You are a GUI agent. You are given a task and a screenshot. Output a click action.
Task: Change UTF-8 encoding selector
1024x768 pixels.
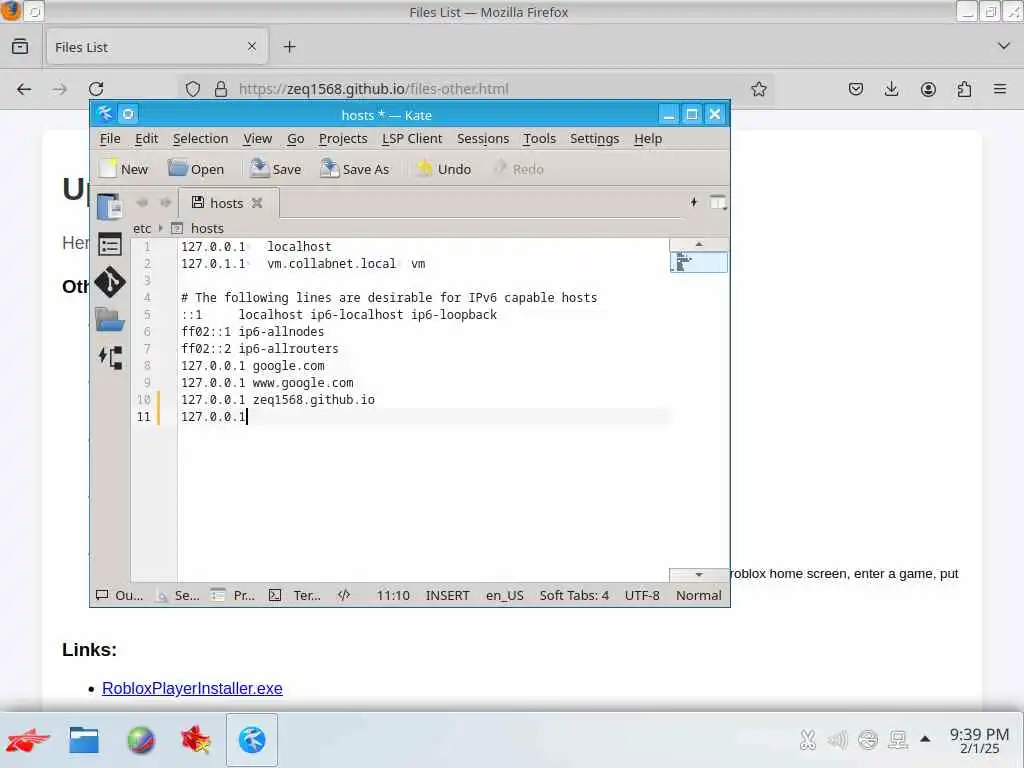(x=642, y=596)
